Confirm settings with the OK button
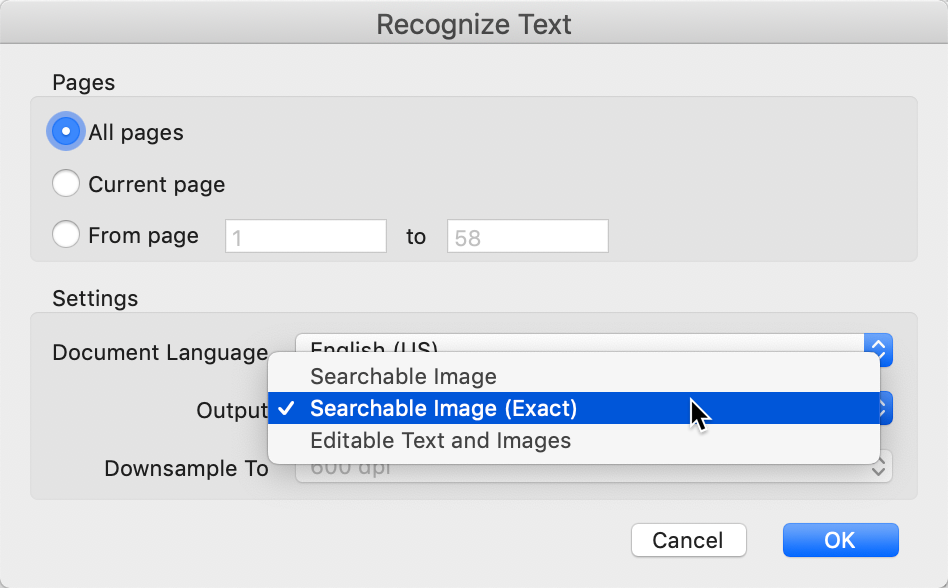Viewport: 948px width, 588px height. point(840,540)
